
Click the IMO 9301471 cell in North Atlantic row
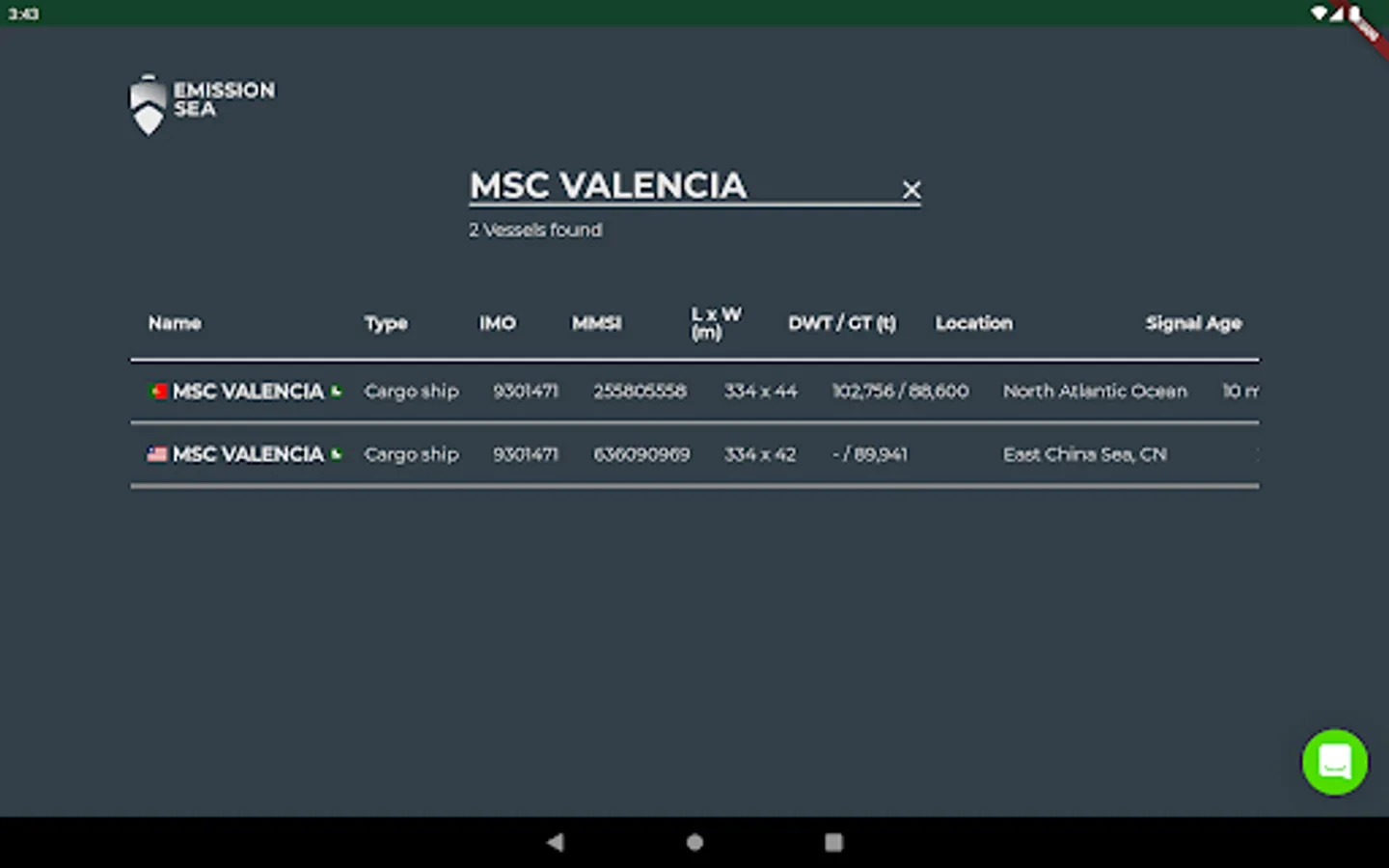[526, 391]
